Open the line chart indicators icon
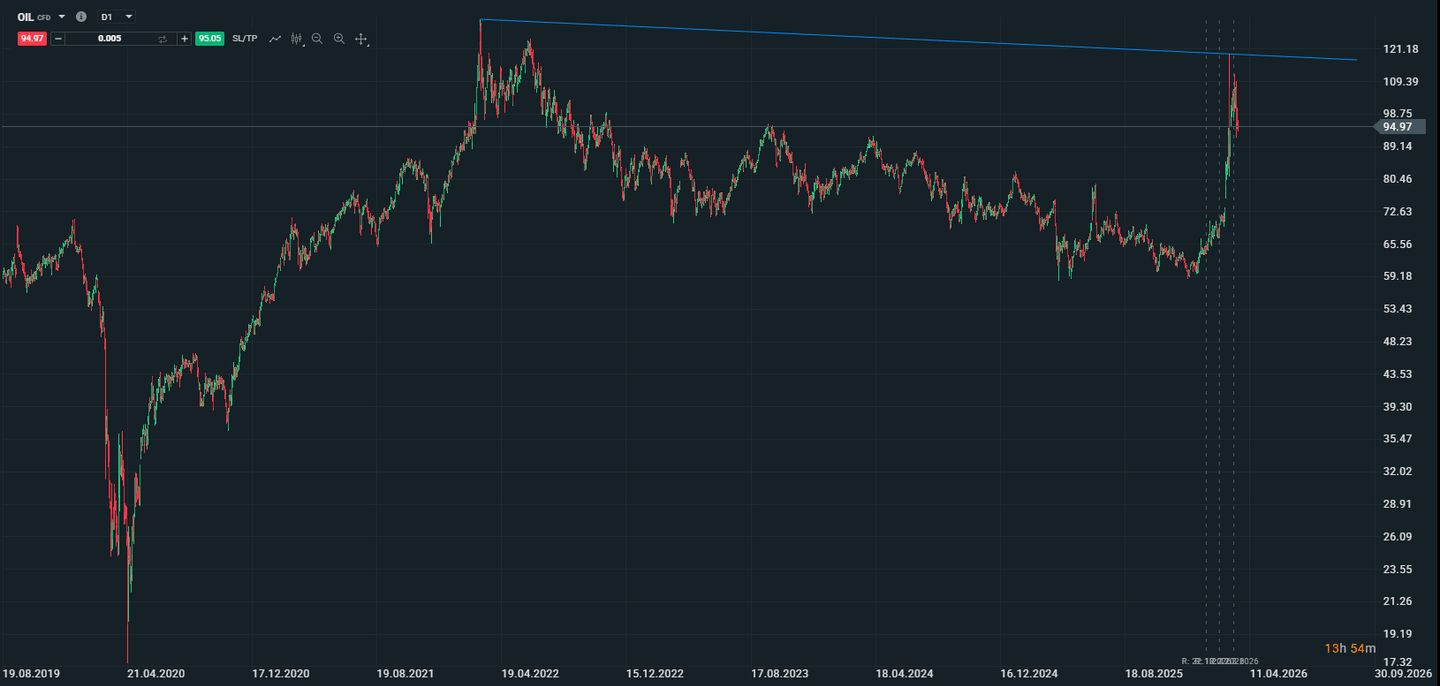The height and width of the screenshot is (686, 1440). click(275, 39)
